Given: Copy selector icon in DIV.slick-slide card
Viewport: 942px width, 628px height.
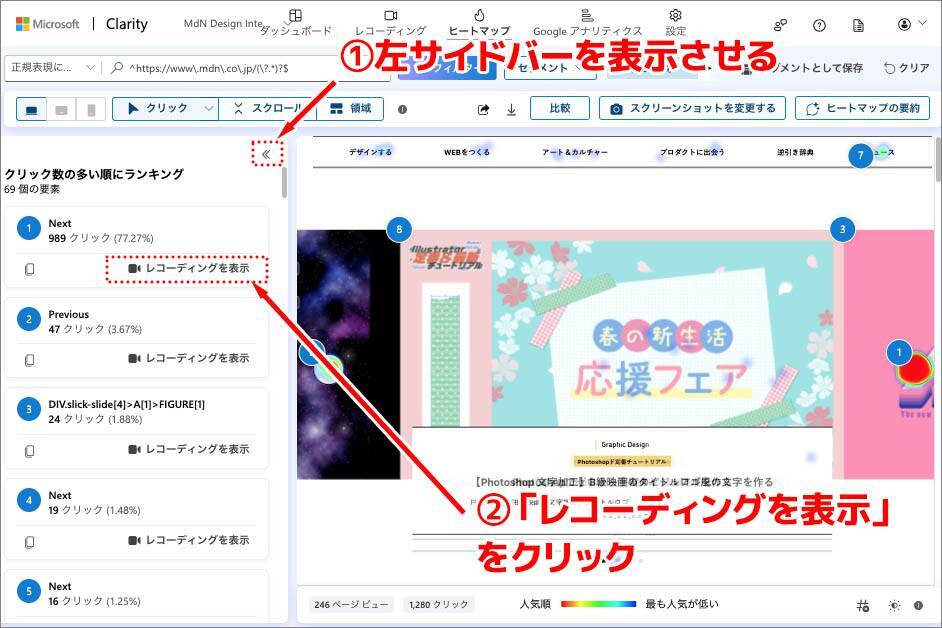Looking at the screenshot, I should [x=29, y=451].
